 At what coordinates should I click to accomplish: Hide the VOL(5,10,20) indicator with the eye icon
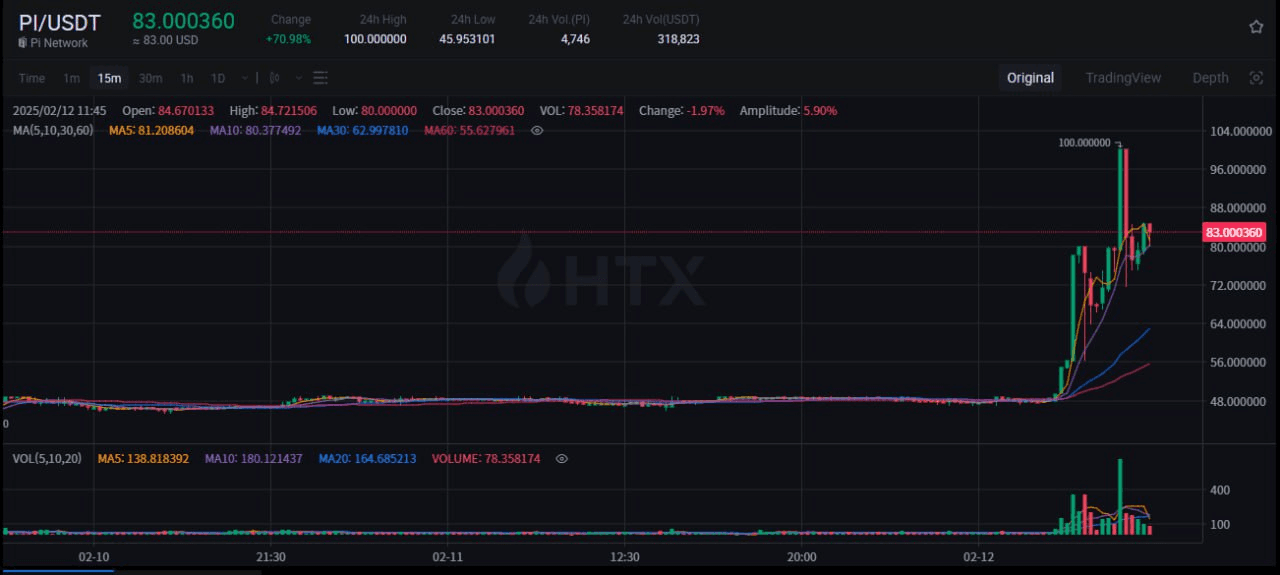(562, 458)
